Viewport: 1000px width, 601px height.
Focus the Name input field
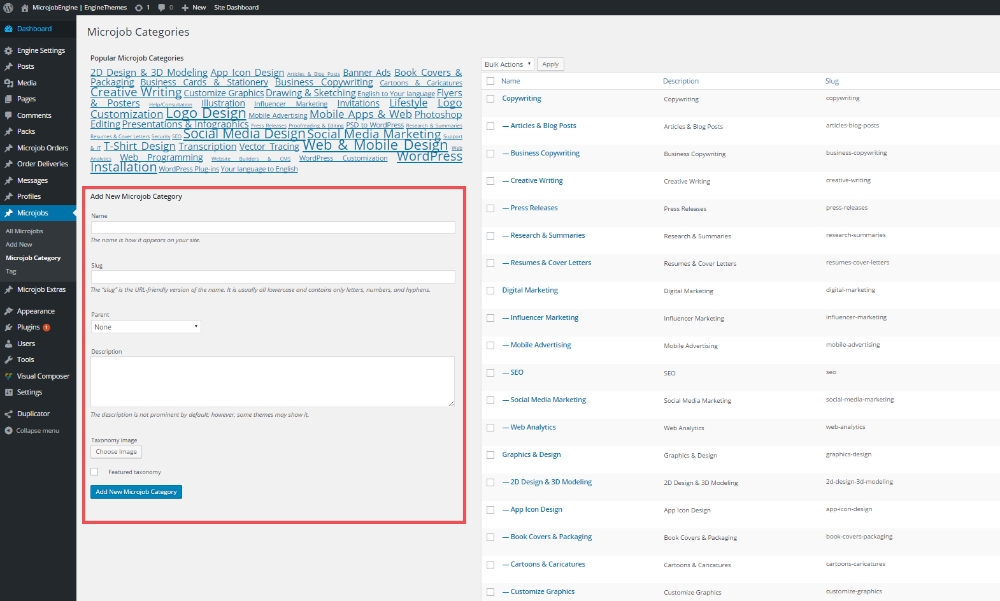click(272, 228)
